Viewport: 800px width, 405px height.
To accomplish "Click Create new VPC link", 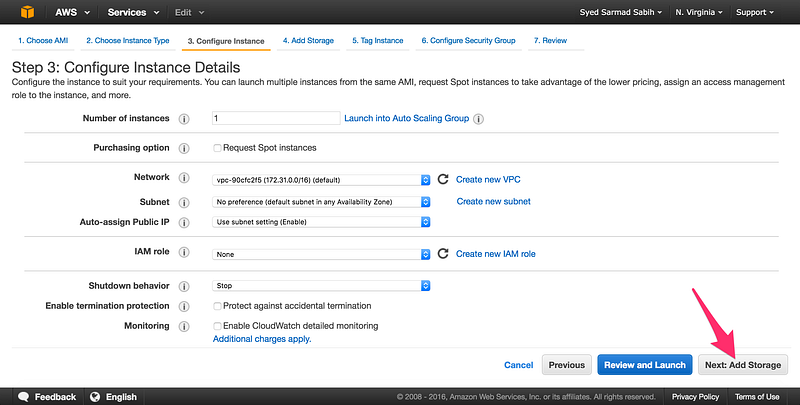I will (x=488, y=180).
